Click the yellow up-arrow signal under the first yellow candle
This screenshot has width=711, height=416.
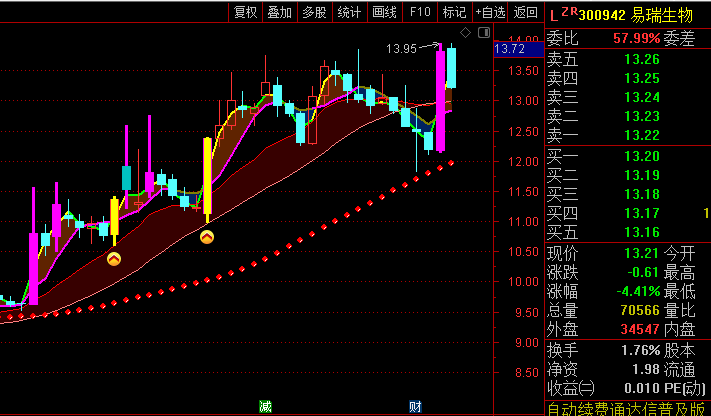coord(114,259)
